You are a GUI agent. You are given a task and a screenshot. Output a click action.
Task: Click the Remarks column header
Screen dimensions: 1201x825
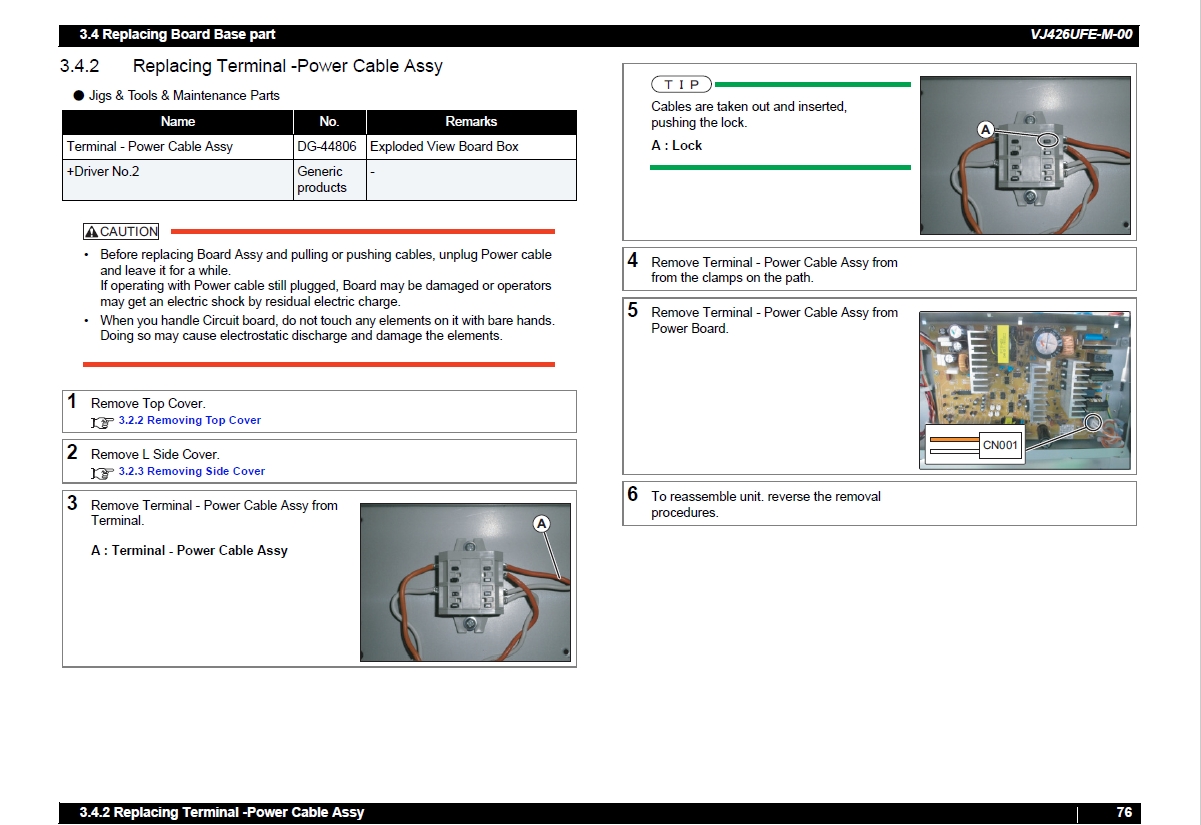coord(471,122)
